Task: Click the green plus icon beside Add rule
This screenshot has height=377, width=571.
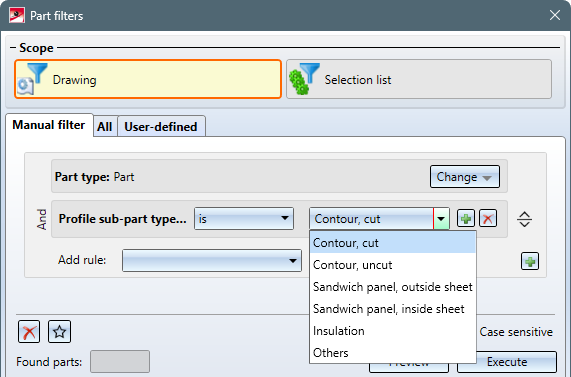Action: click(530, 261)
